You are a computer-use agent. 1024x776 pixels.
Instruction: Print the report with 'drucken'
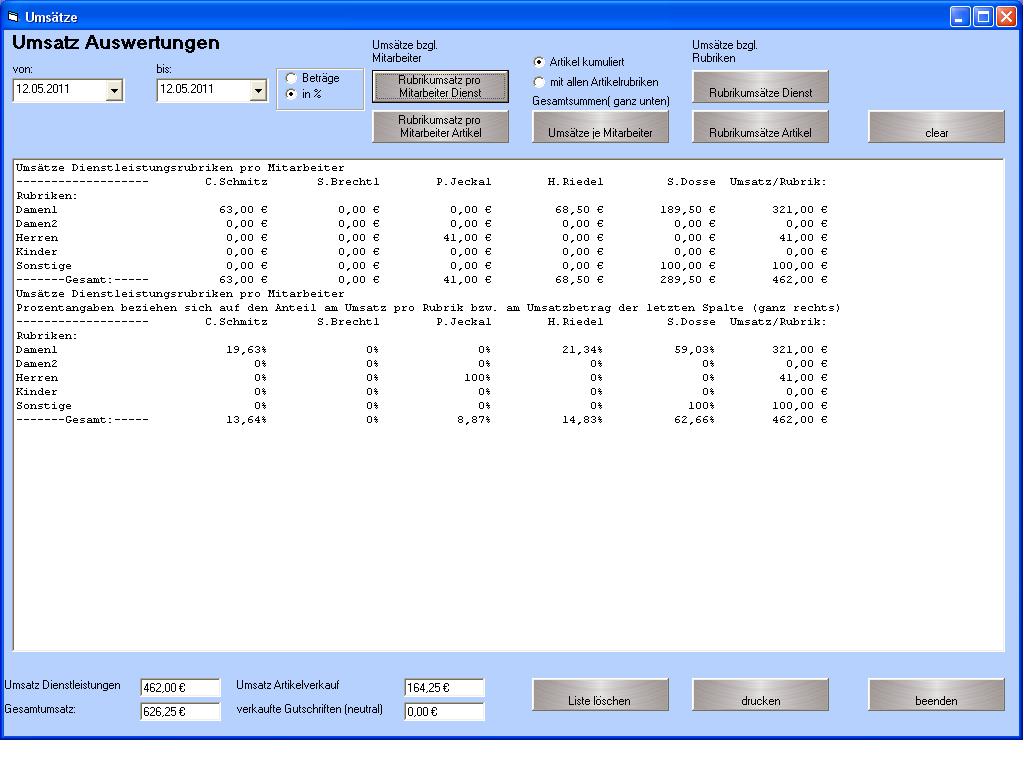[760, 695]
